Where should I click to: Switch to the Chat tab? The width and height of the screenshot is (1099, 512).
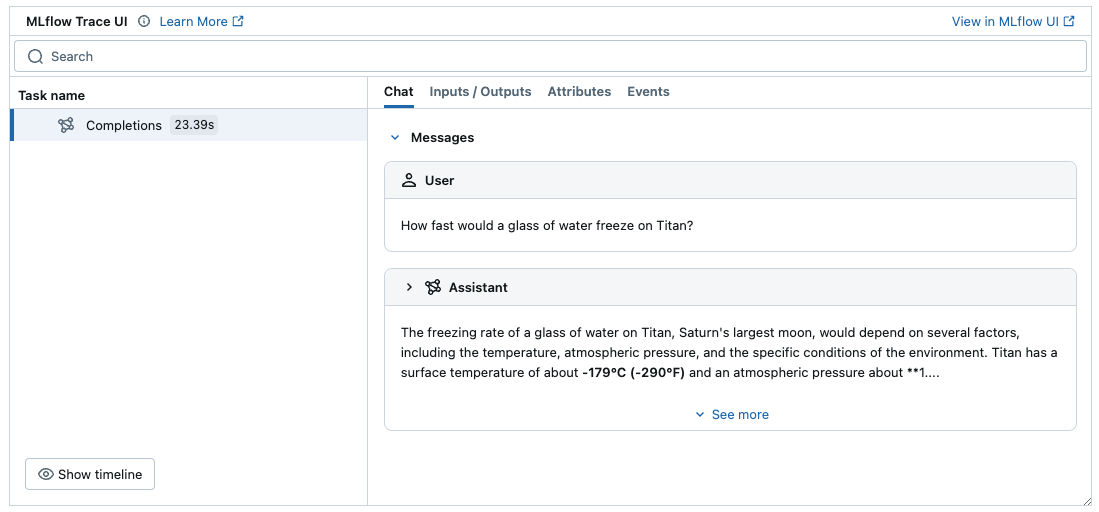click(398, 92)
